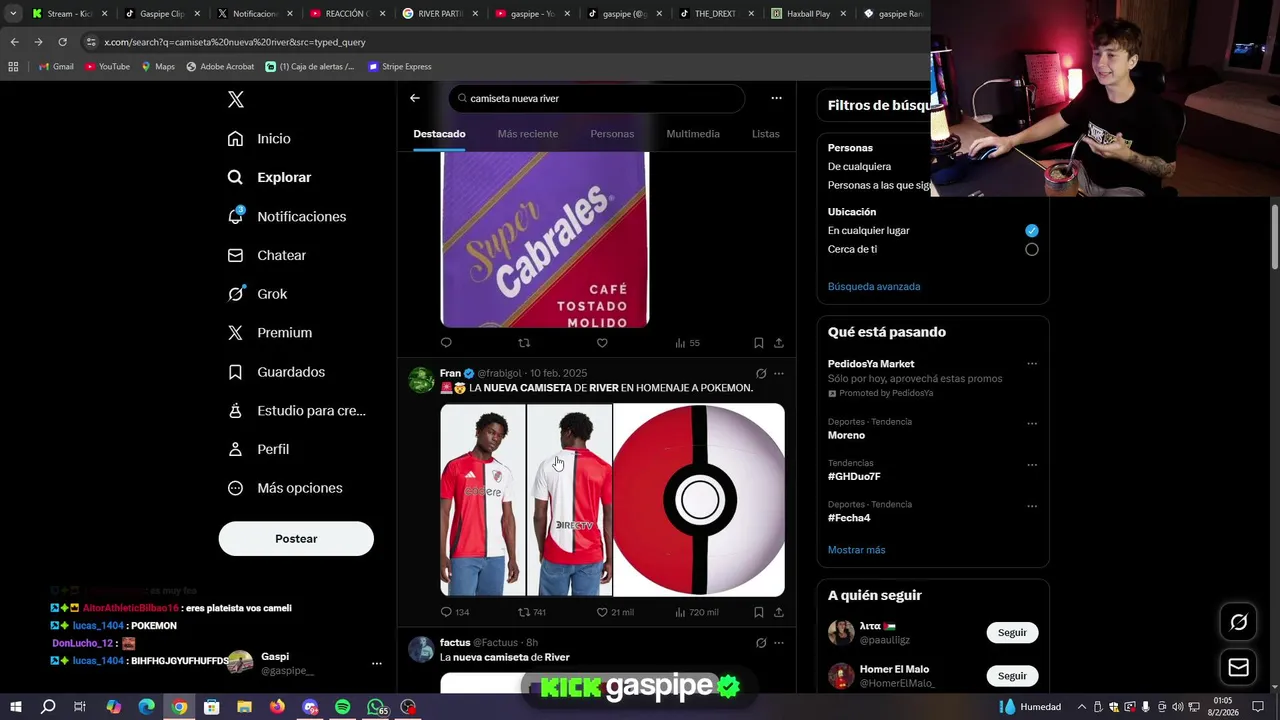This screenshot has width=1280, height=720.
Task: Follow the @paaulligz account
Action: click(x=1012, y=633)
